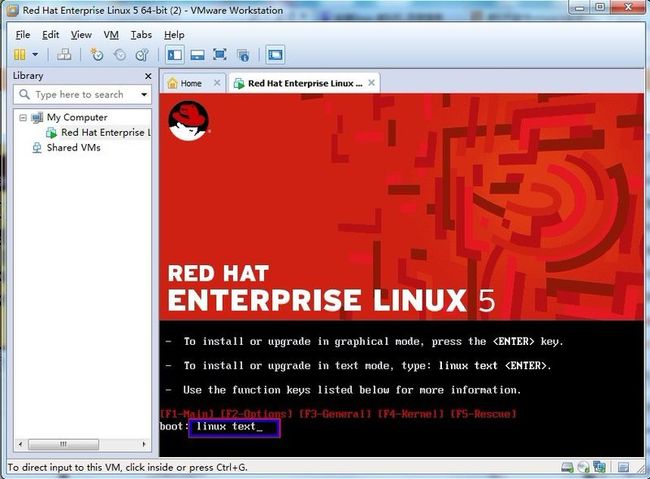Select Shared VMs in the library

(73, 148)
